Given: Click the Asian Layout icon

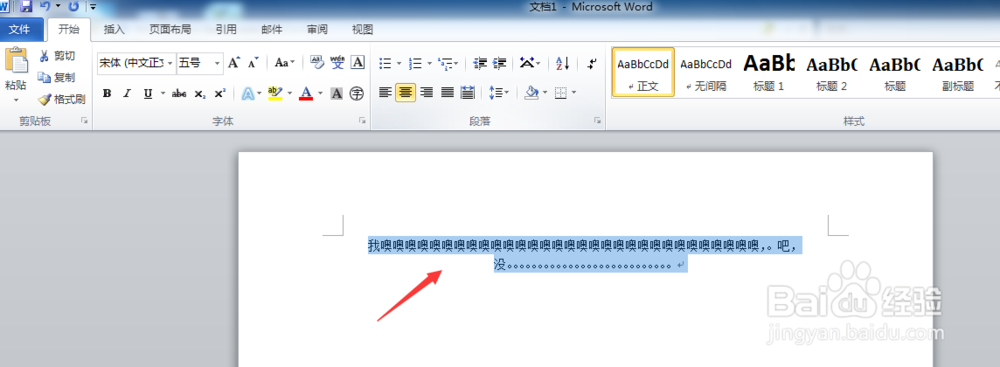Looking at the screenshot, I should (x=527, y=63).
